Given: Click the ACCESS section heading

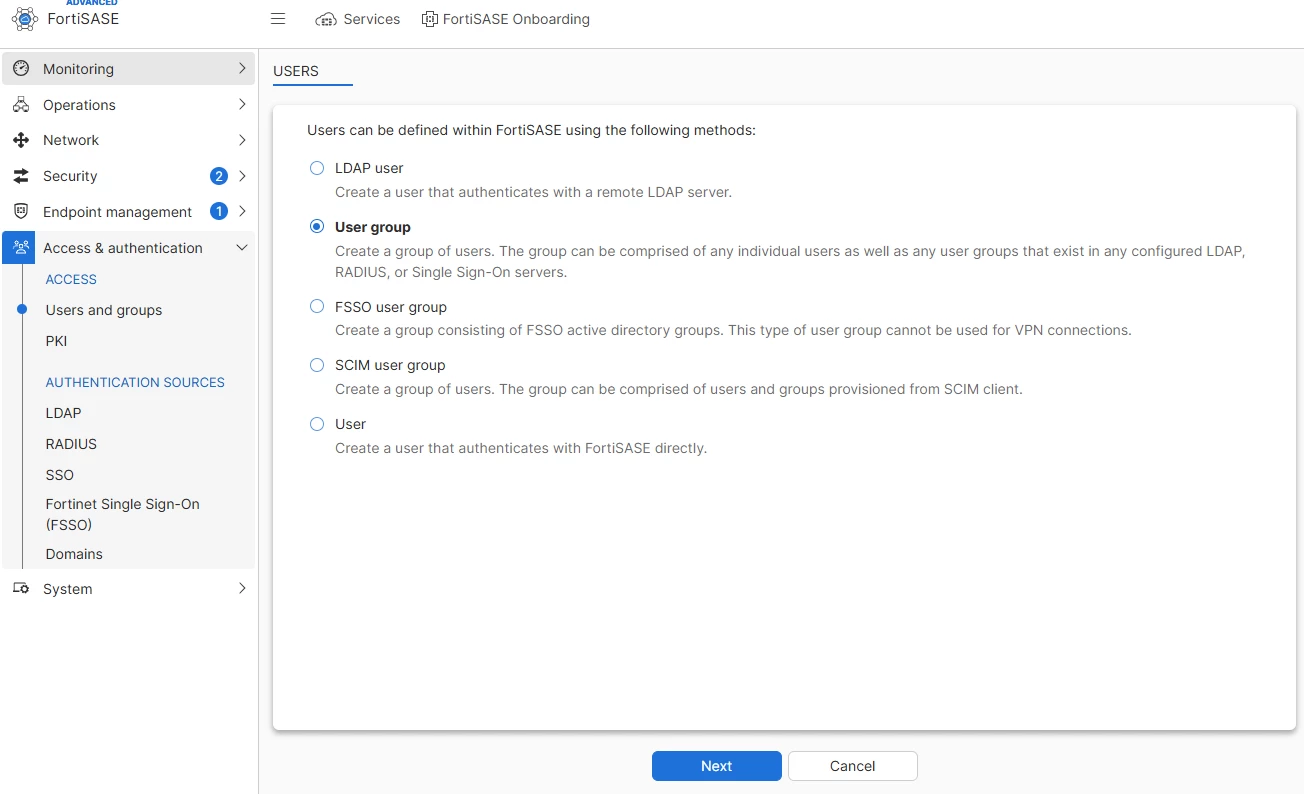Looking at the screenshot, I should click(71, 279).
